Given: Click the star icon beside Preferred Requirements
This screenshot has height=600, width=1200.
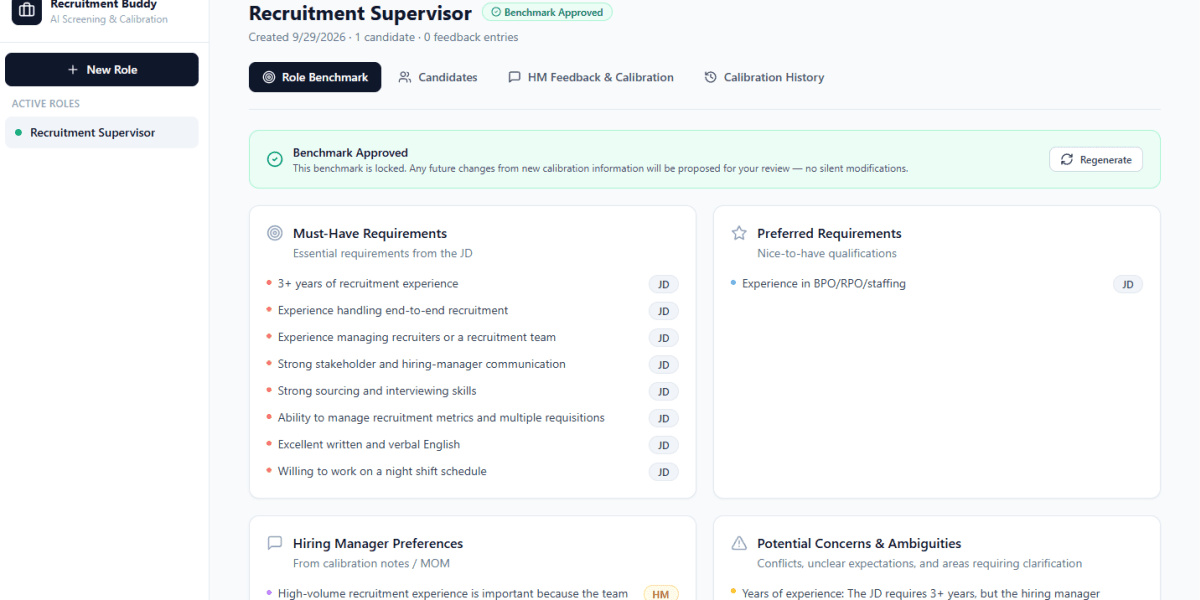Looking at the screenshot, I should (739, 233).
